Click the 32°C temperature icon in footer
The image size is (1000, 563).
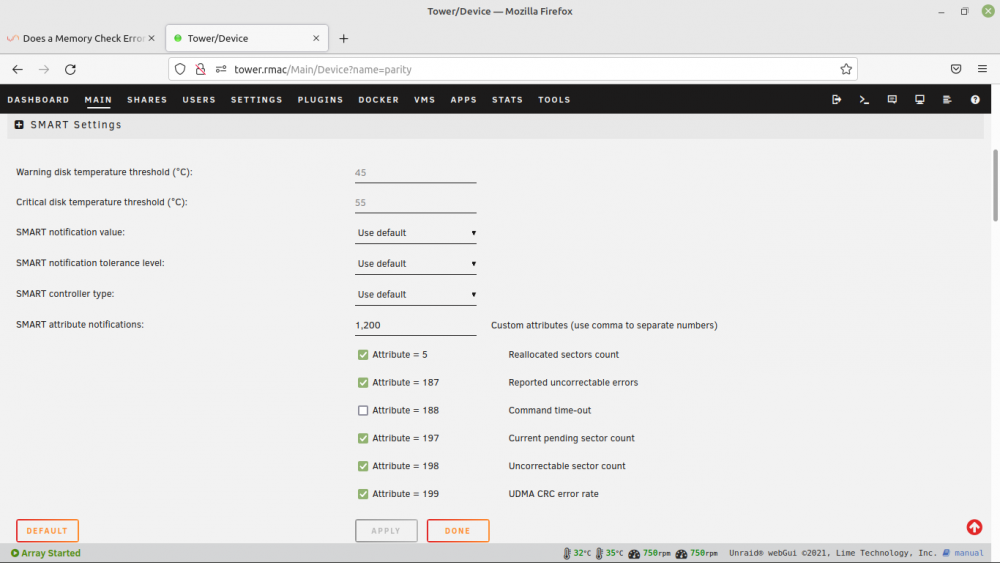566,553
